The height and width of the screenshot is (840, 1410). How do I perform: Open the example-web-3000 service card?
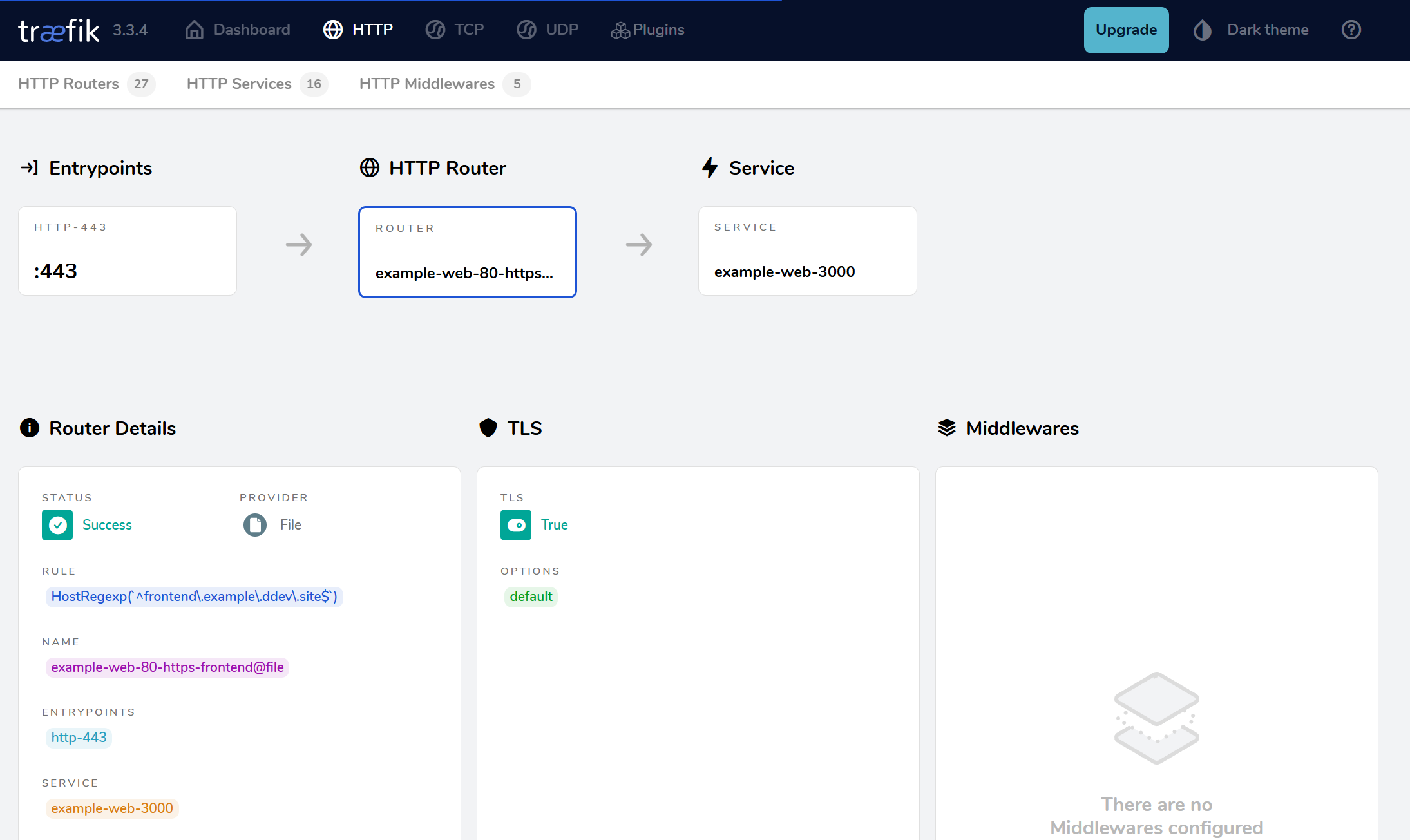[806, 251]
